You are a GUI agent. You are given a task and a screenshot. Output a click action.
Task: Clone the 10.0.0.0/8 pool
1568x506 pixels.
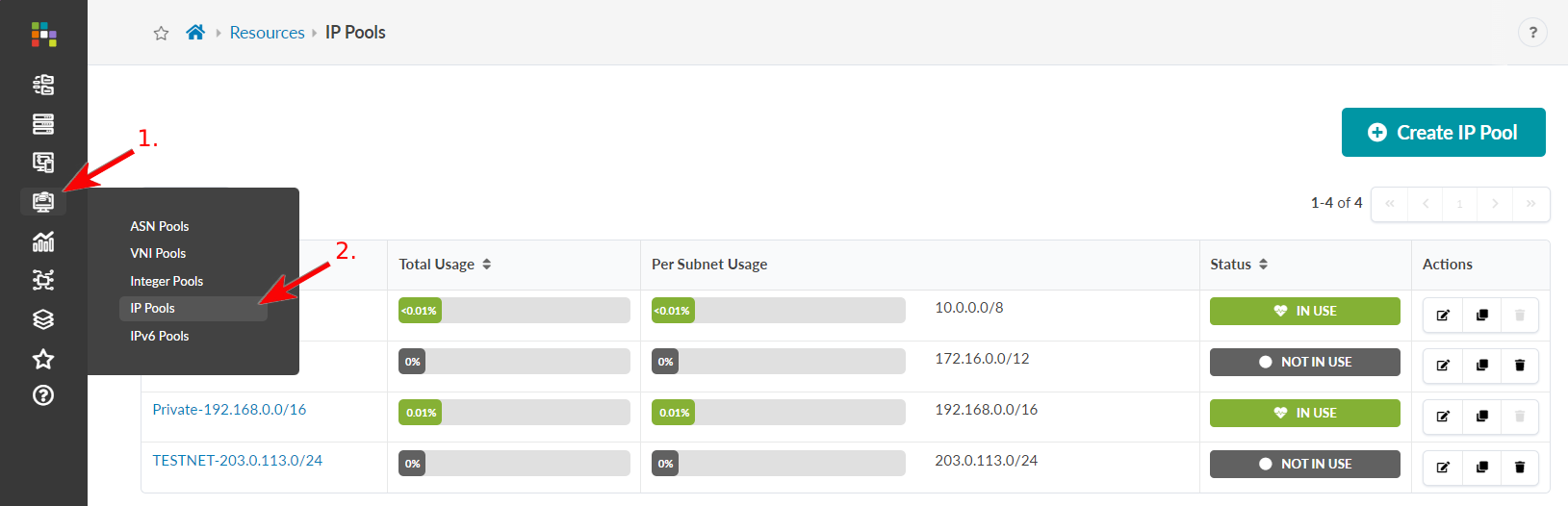(1481, 315)
